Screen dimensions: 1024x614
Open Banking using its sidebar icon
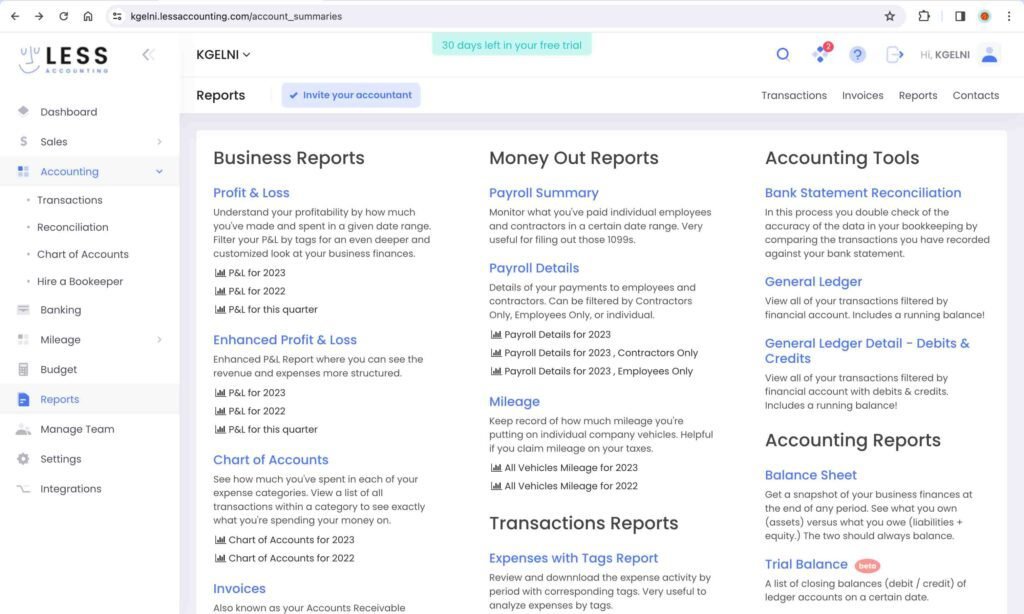pyautogui.click(x=22, y=311)
